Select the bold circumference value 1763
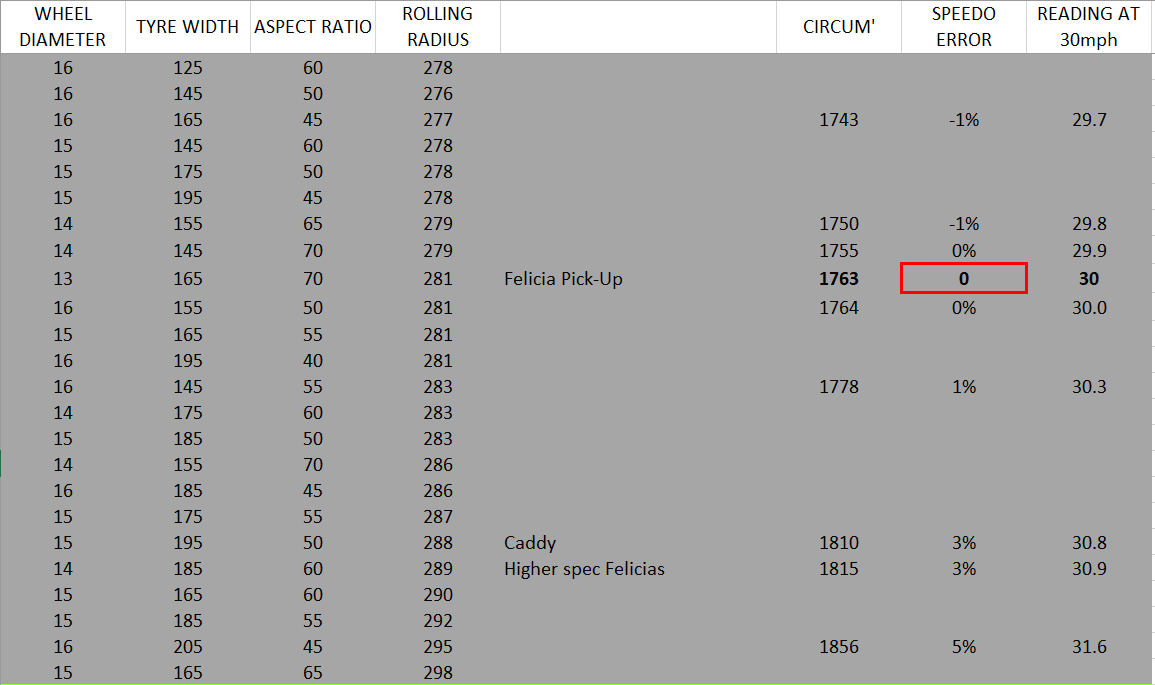1155x685 pixels. point(839,279)
